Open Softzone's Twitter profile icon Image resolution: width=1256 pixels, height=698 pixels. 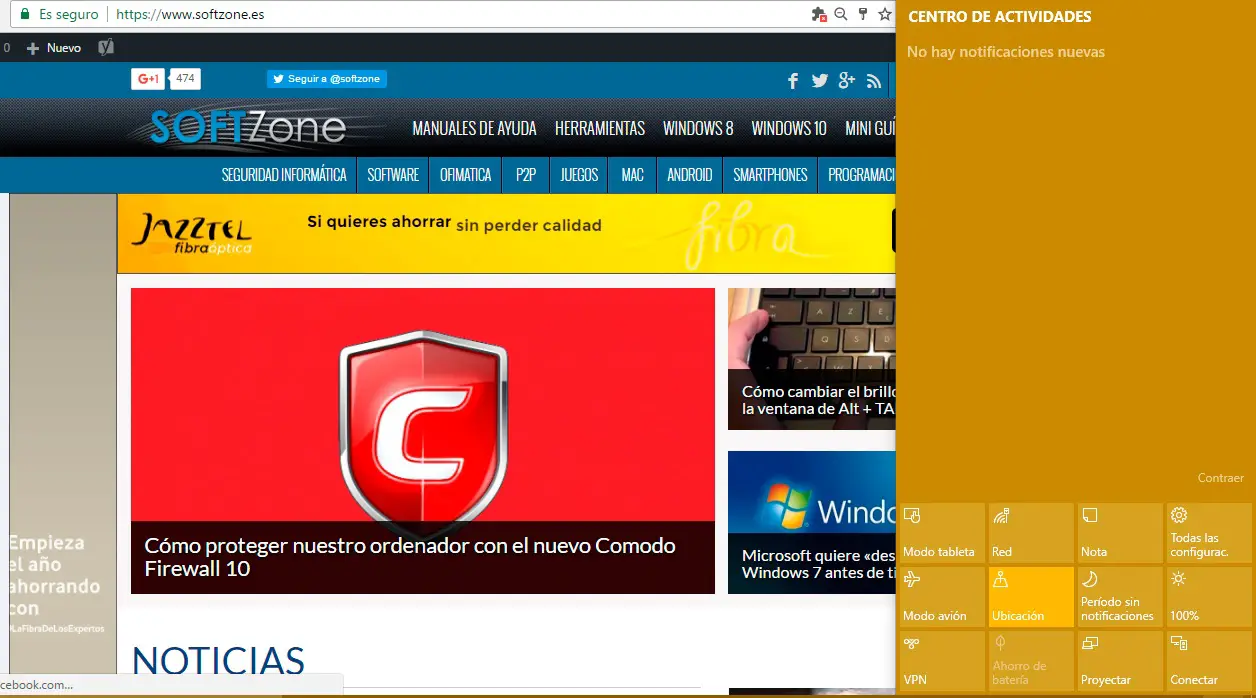click(820, 81)
